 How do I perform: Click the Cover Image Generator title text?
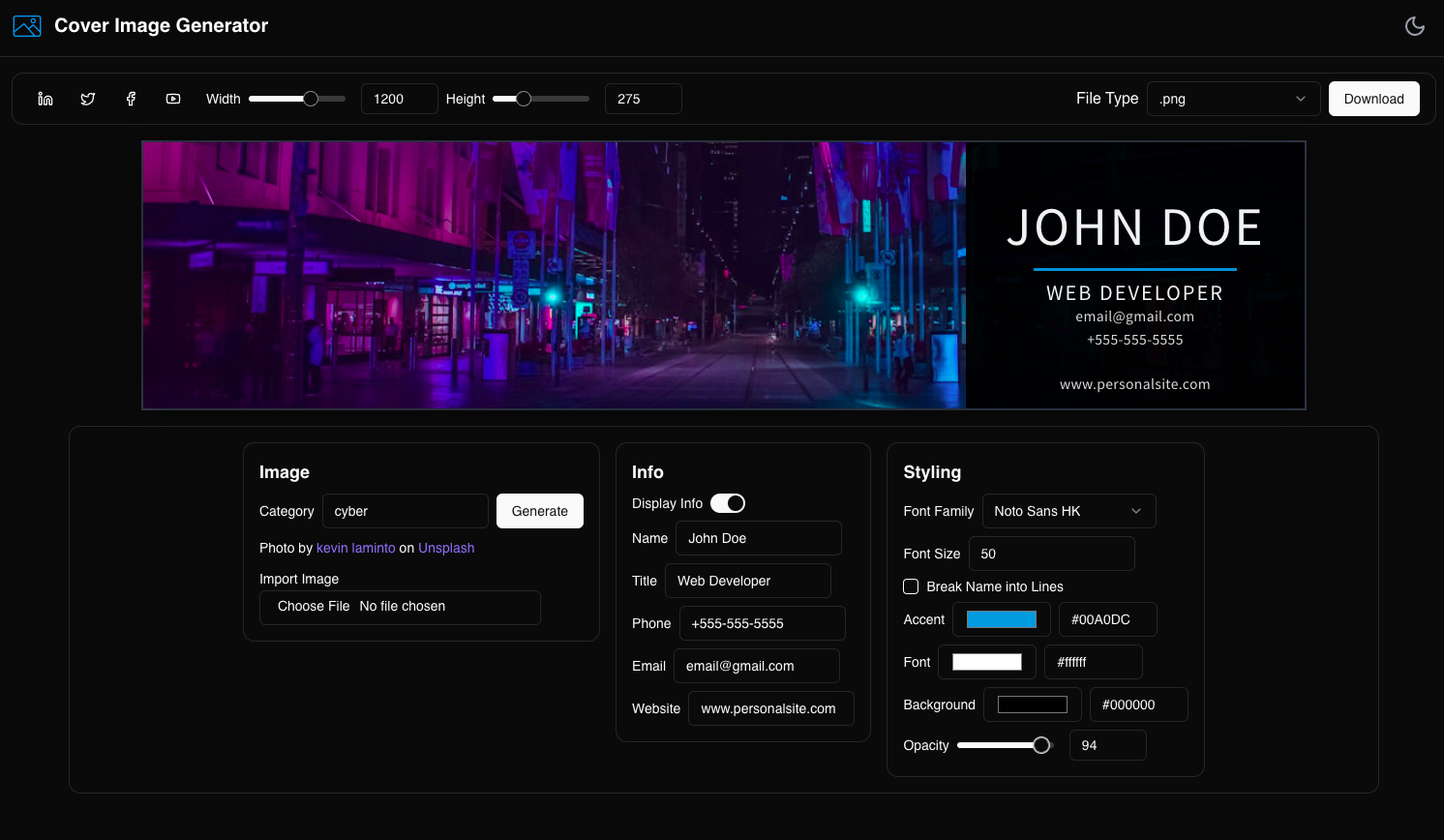tap(162, 26)
